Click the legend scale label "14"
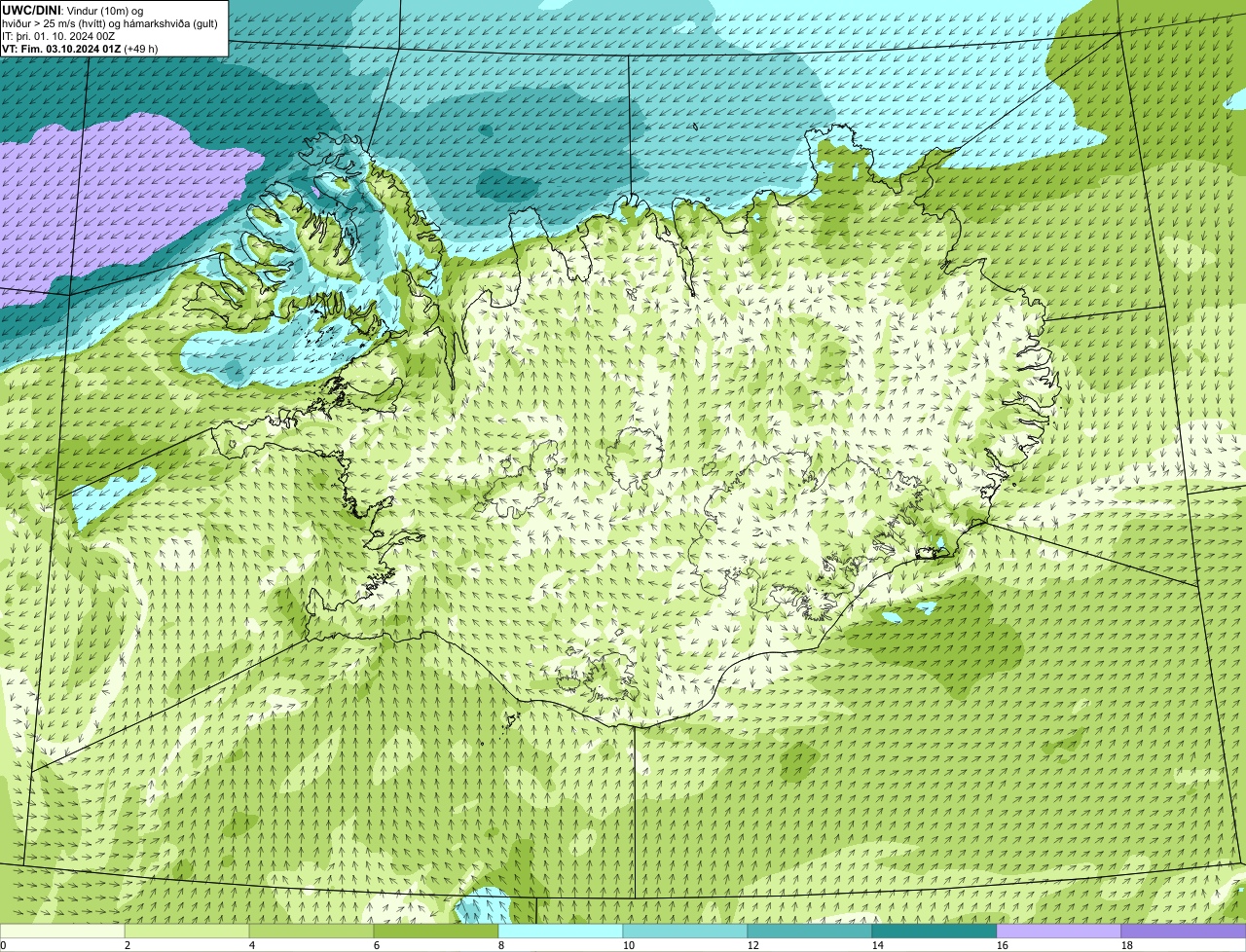The width and height of the screenshot is (1246, 952). click(x=878, y=945)
